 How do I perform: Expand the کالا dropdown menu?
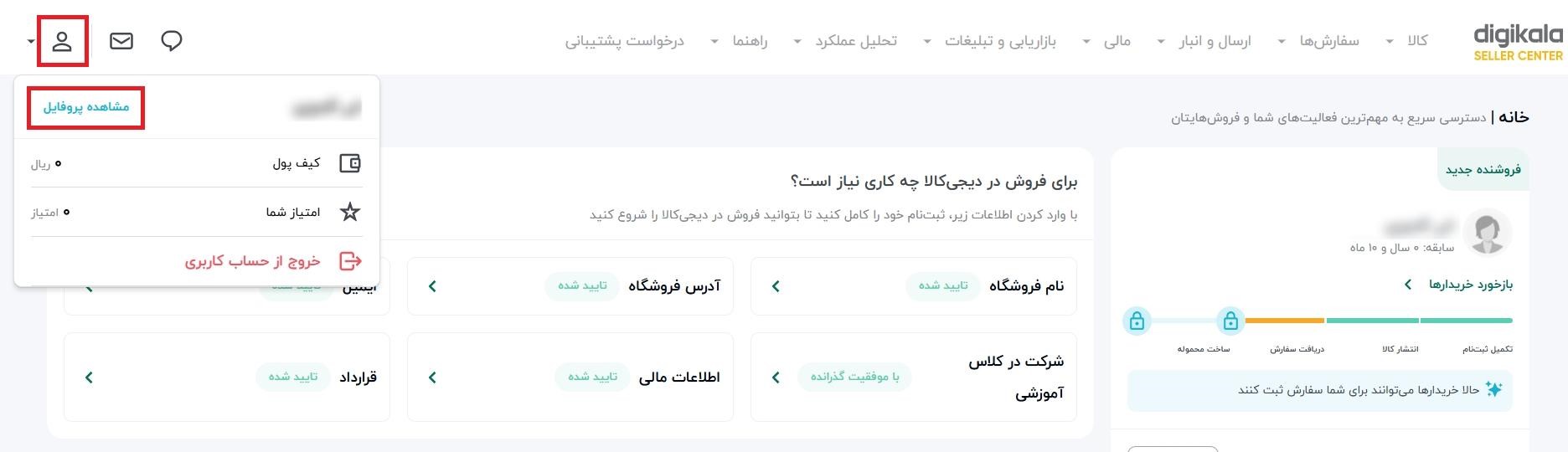coord(1408,40)
